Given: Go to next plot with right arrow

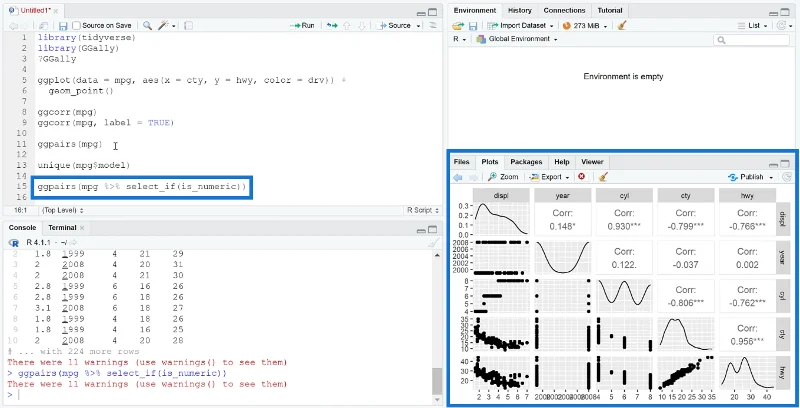Looking at the screenshot, I should pos(473,177).
